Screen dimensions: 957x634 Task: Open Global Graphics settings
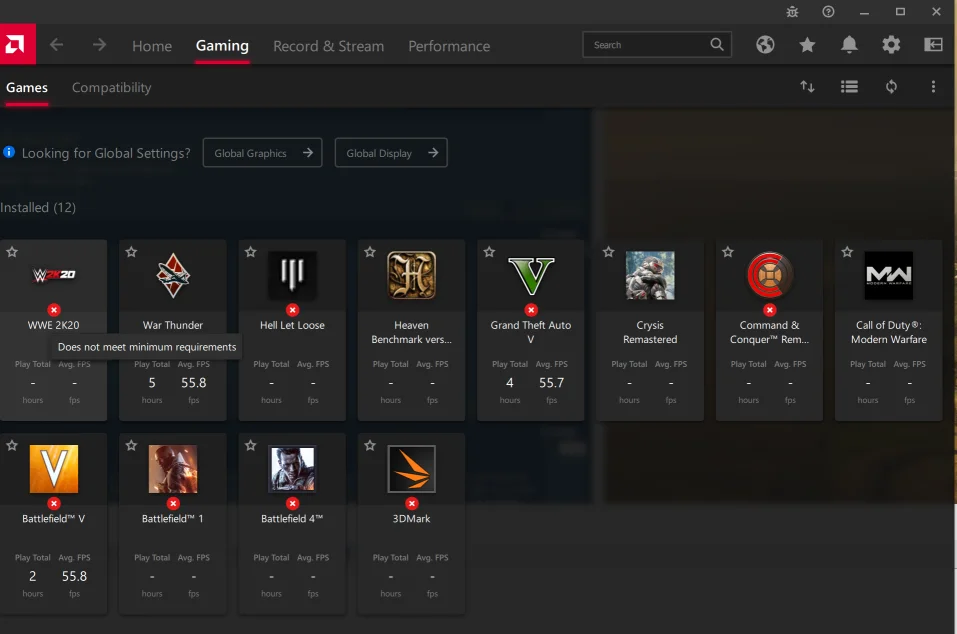pyautogui.click(x=262, y=153)
